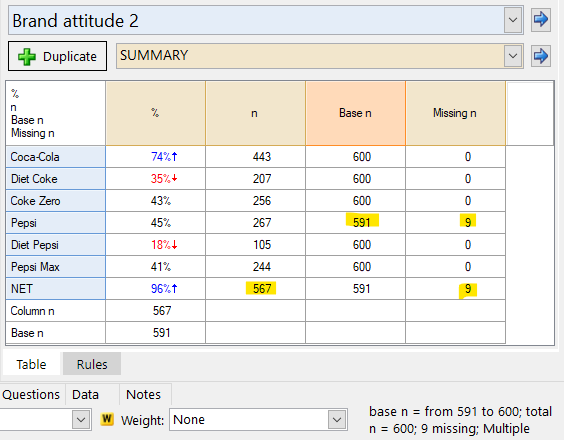Image resolution: width=564 pixels, height=440 pixels.
Task: Click the green plus Duplicate button
Action: [58, 56]
